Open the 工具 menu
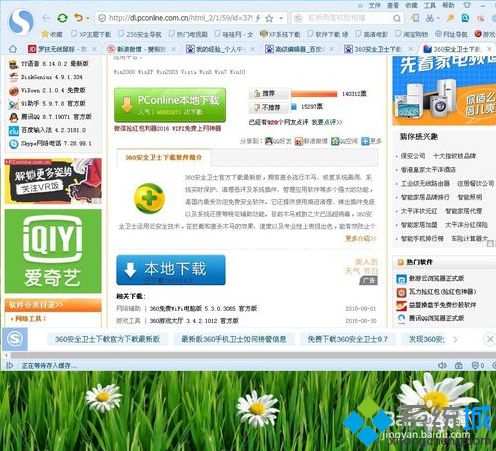Image resolution: width=496 pixels, height=451 pixels. 430,5
